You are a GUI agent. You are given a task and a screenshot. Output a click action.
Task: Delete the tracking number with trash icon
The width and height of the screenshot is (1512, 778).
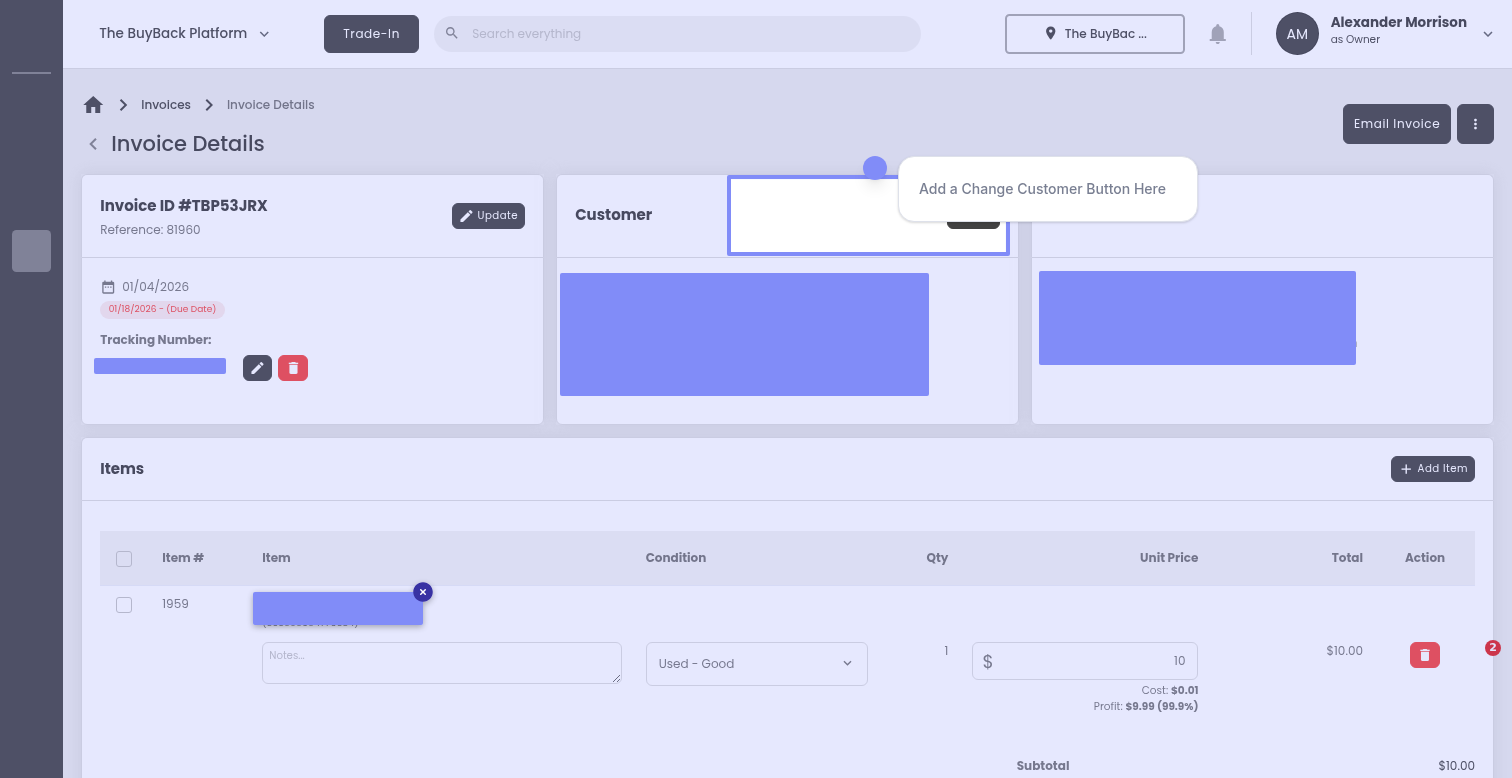pyautogui.click(x=293, y=368)
